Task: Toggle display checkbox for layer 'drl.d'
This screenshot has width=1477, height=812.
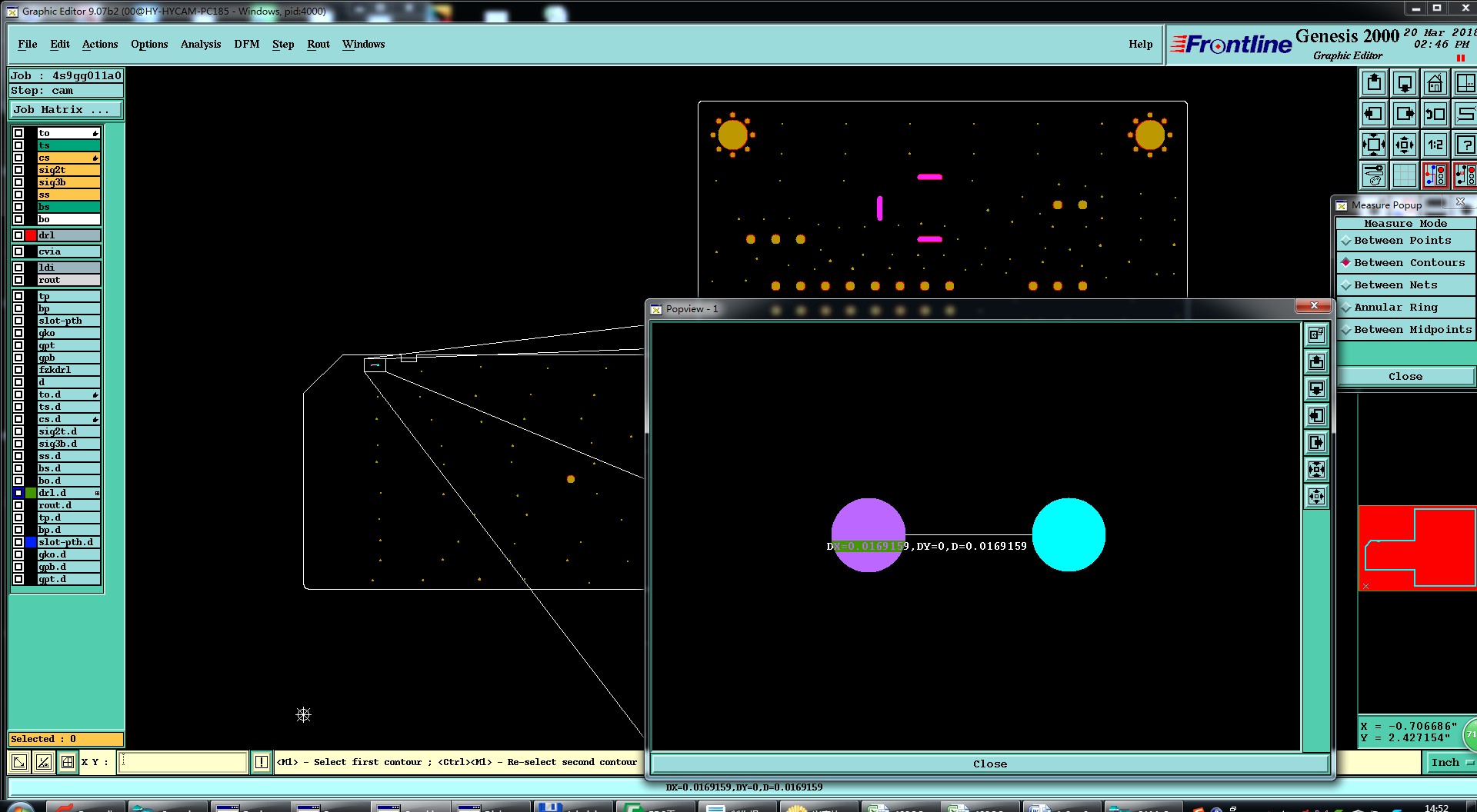Action: (18, 493)
